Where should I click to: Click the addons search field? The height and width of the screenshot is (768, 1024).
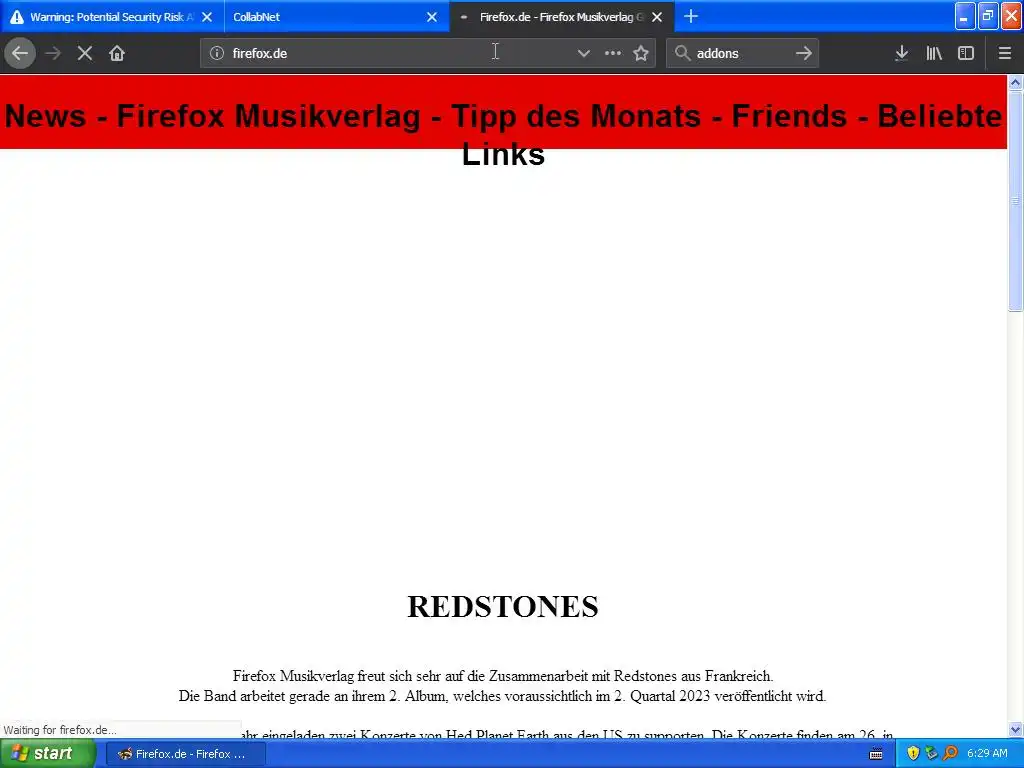742,54
